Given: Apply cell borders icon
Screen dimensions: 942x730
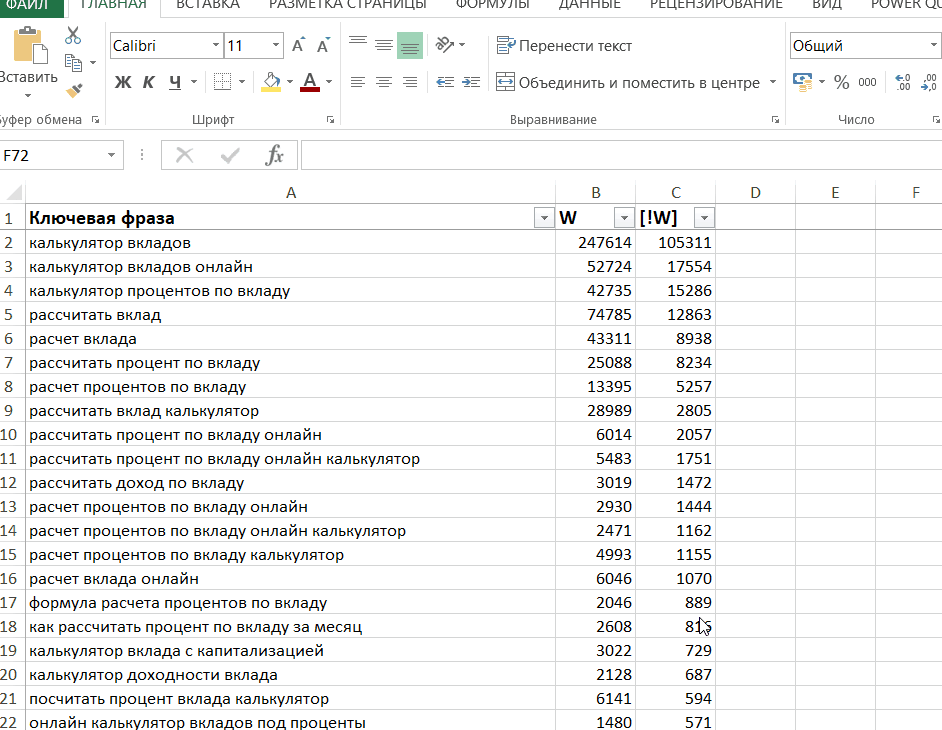Looking at the screenshot, I should pyautogui.click(x=222, y=82).
